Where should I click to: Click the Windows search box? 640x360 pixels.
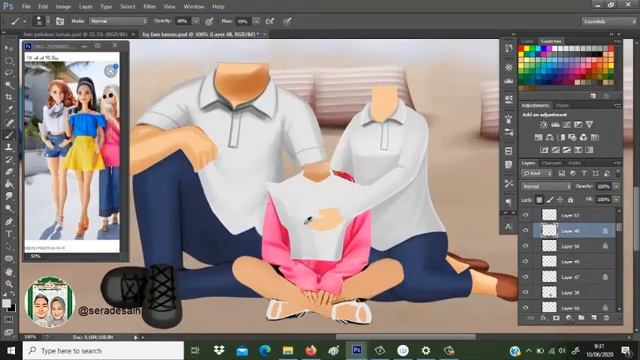tap(103, 351)
